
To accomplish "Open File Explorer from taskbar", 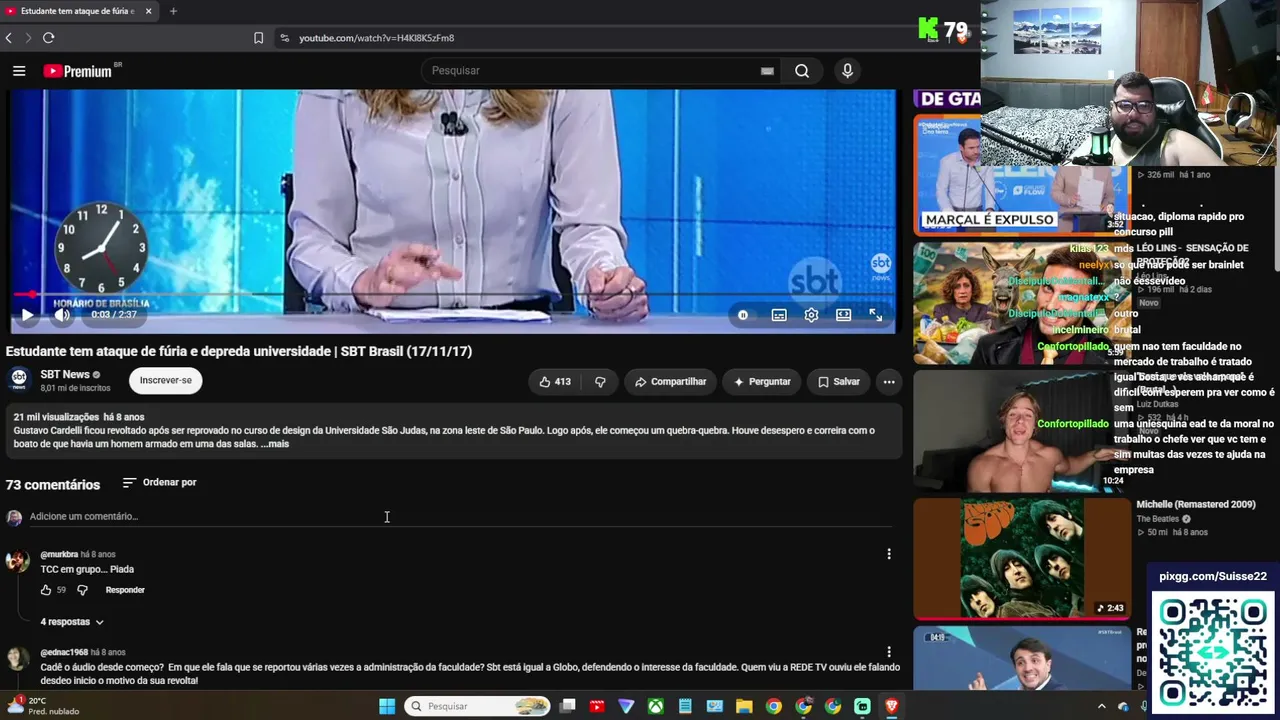I will [x=744, y=707].
